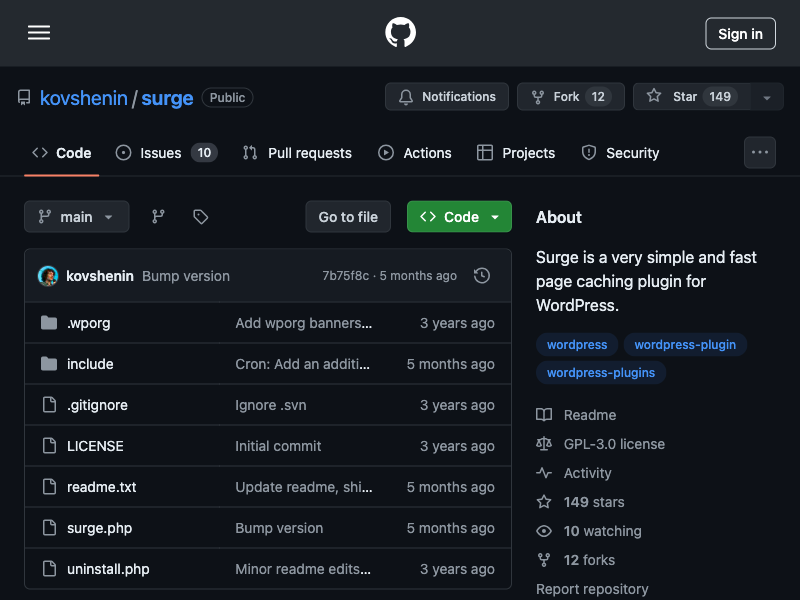This screenshot has width=800, height=600.
Task: Open the LICENSE file
Action: (x=95, y=446)
